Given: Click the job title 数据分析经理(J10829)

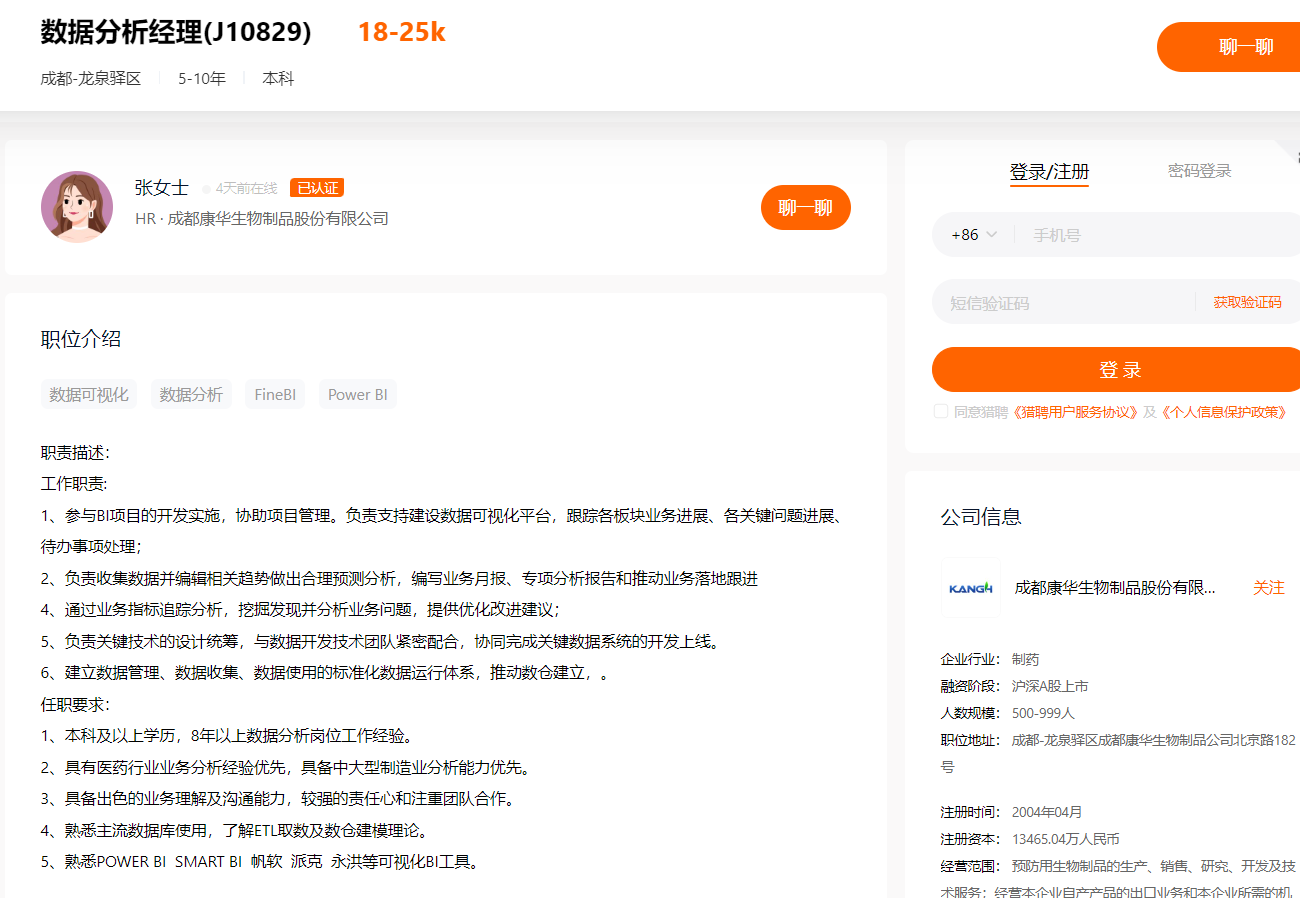Looking at the screenshot, I should click(x=176, y=33).
